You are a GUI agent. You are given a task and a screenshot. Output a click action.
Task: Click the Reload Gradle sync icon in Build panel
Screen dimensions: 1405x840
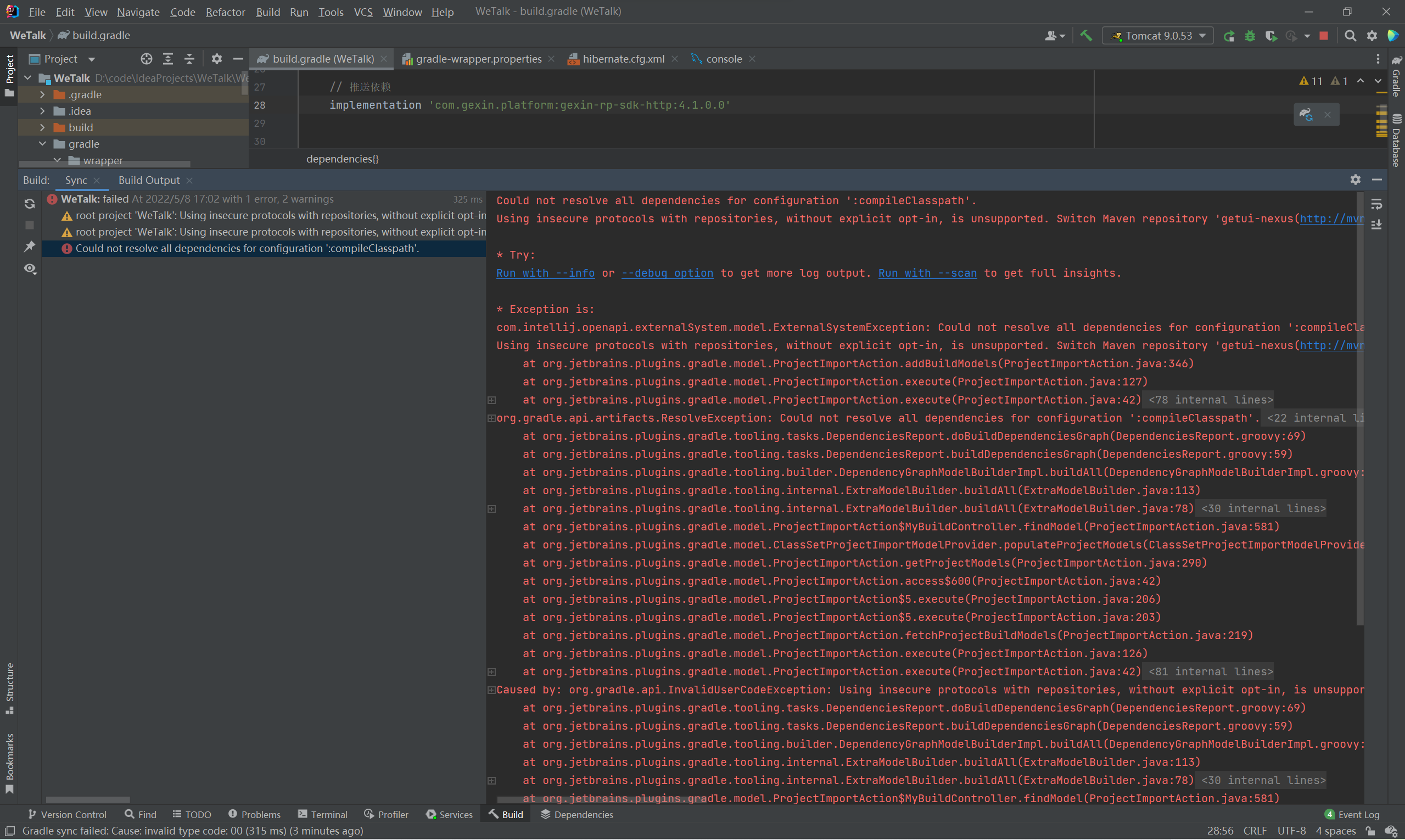30,204
